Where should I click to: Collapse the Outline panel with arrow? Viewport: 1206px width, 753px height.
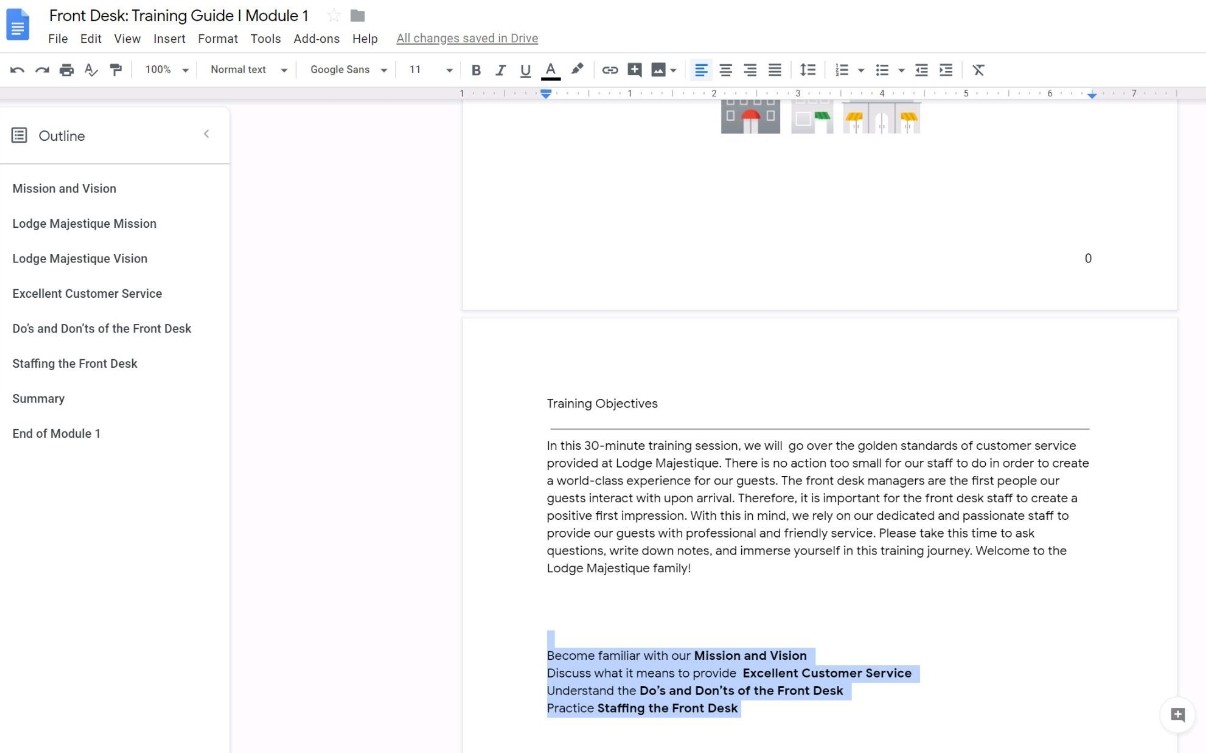tap(206, 134)
